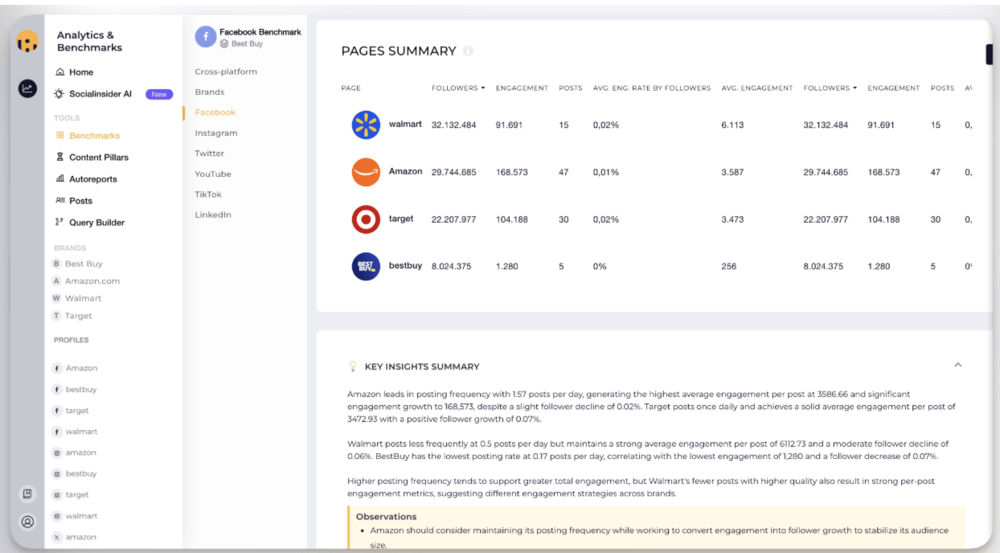Click walmart followers value 32.132.484
The width and height of the screenshot is (1000, 553).
[x=453, y=125]
